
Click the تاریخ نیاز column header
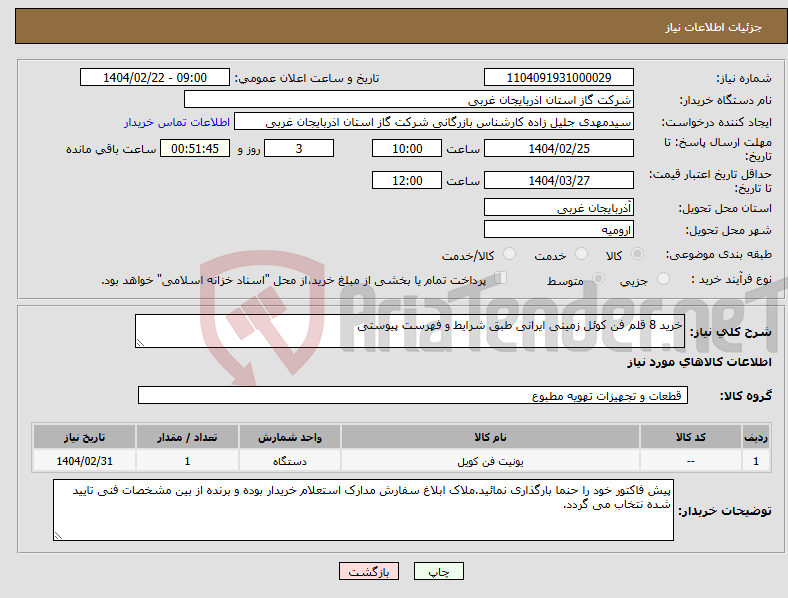84,437
